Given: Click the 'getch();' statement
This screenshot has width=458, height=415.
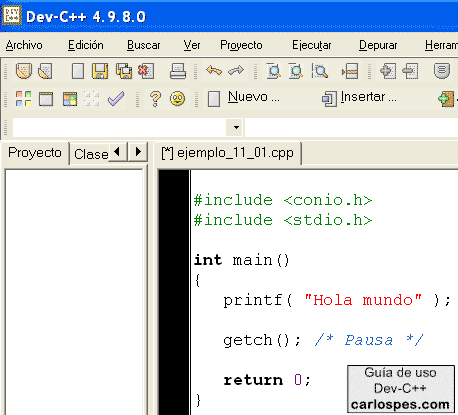Looking at the screenshot, I should pyautogui.click(x=262, y=340).
